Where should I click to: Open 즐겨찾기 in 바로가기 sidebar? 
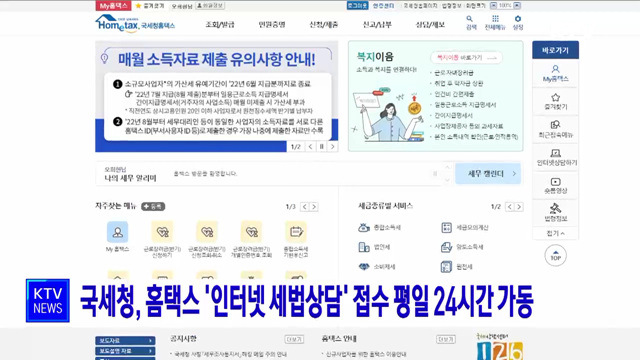[x=555, y=102]
